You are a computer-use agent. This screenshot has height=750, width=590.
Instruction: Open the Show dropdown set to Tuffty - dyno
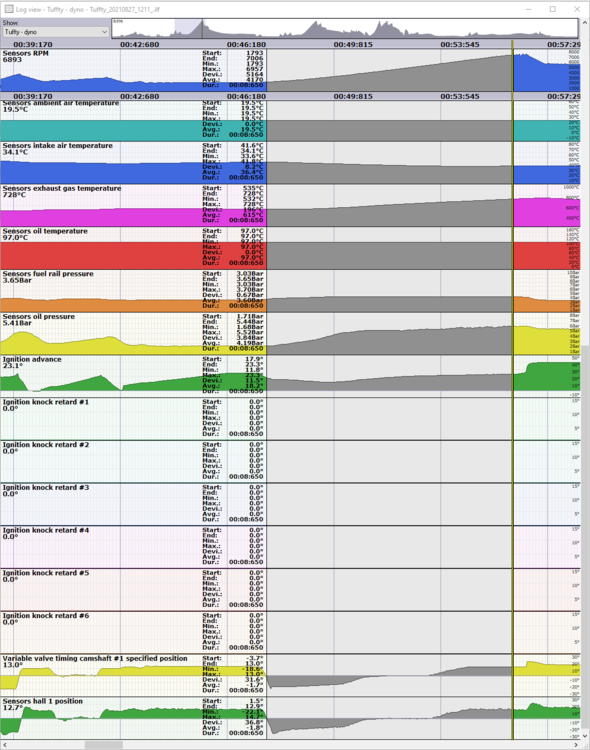tap(55, 32)
